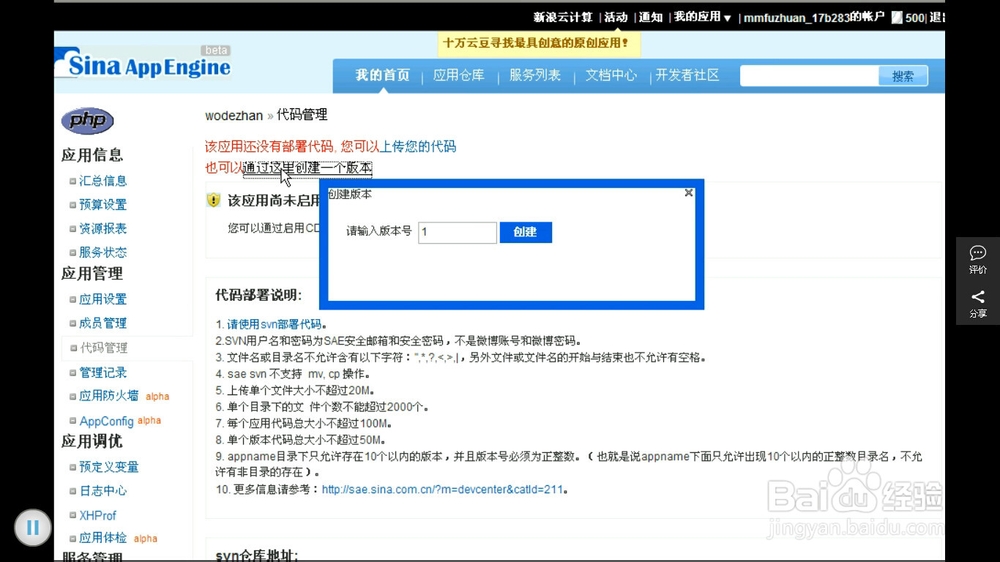This screenshot has height=562, width=1000.
Task: Open the mmfuzhuan_17b283 account link
Action: click(814, 17)
